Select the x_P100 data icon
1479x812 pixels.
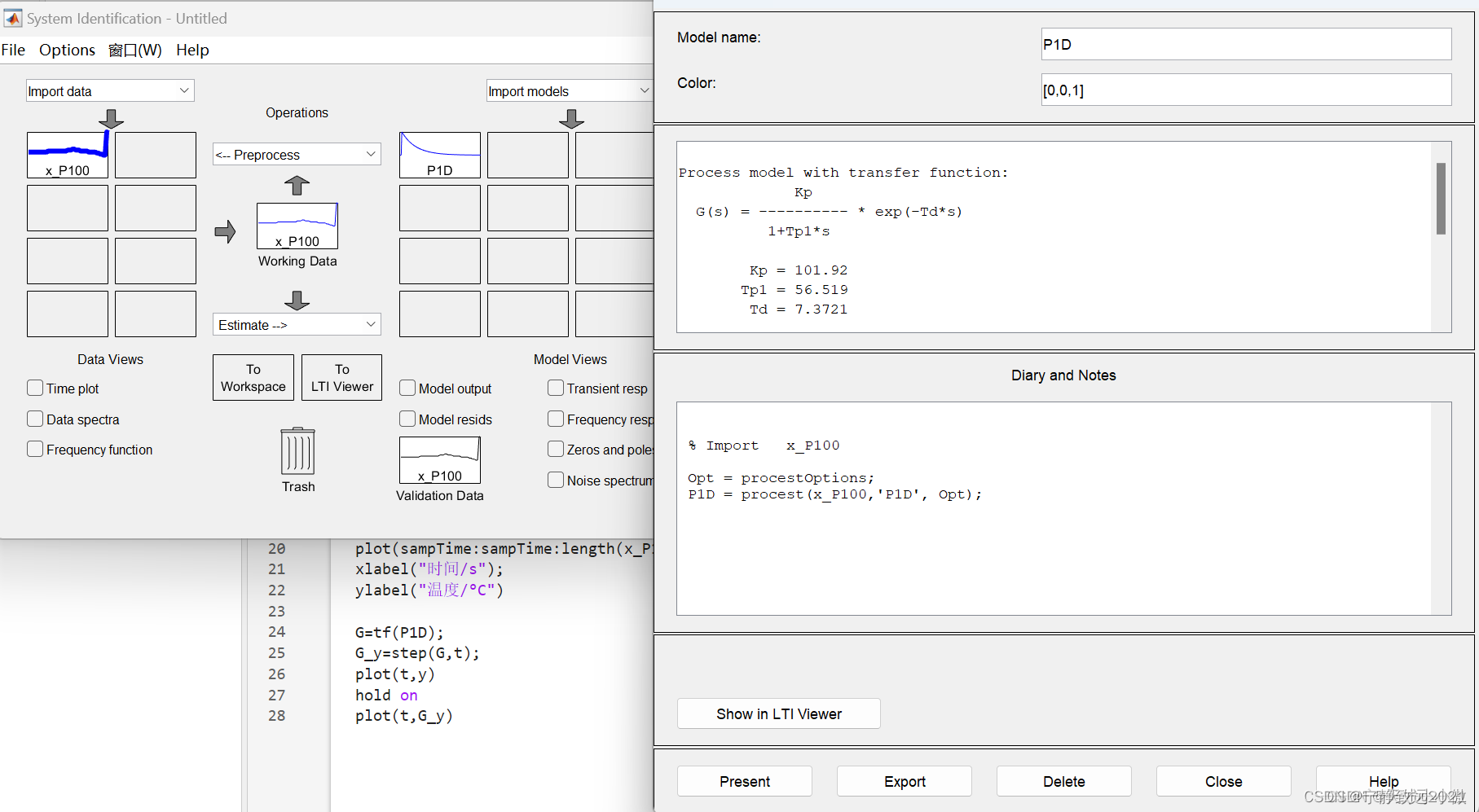[x=68, y=155]
